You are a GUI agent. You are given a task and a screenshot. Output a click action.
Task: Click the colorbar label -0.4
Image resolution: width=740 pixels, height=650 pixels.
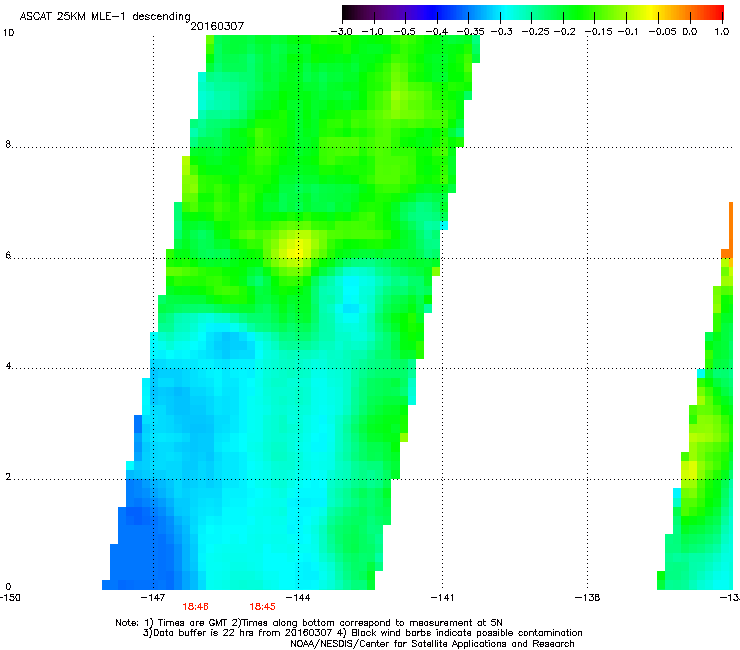(437, 32)
